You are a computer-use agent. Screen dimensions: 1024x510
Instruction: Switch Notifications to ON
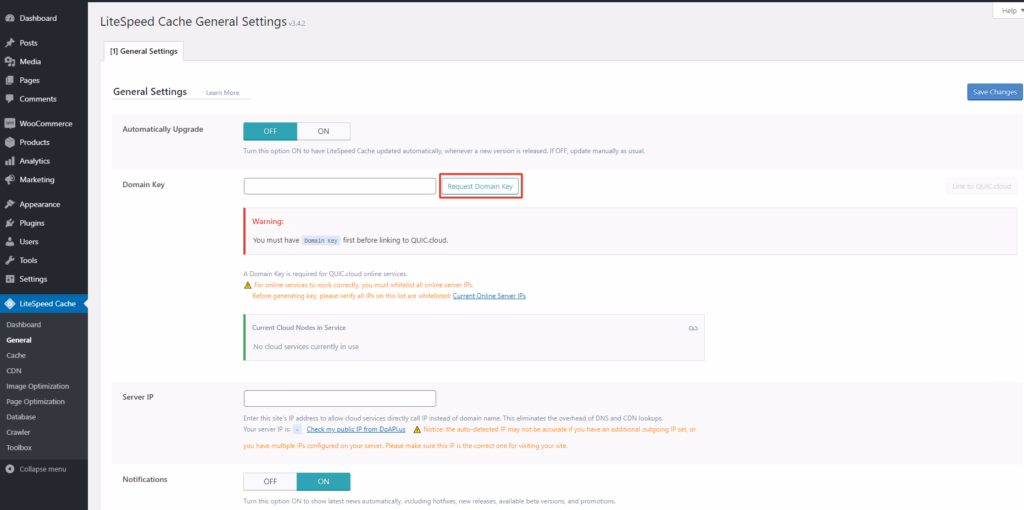click(323, 481)
